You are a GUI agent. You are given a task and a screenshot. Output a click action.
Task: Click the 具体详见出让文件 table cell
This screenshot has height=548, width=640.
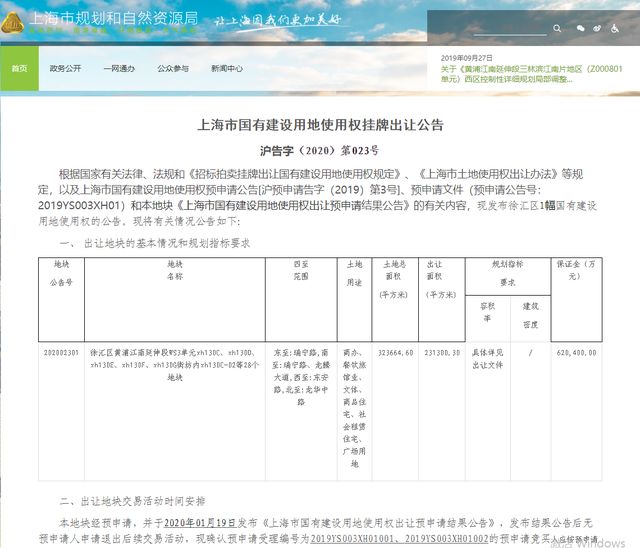[483, 356]
